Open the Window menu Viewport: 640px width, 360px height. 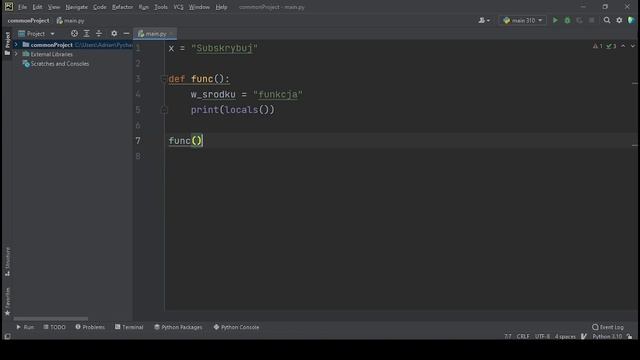(199, 7)
